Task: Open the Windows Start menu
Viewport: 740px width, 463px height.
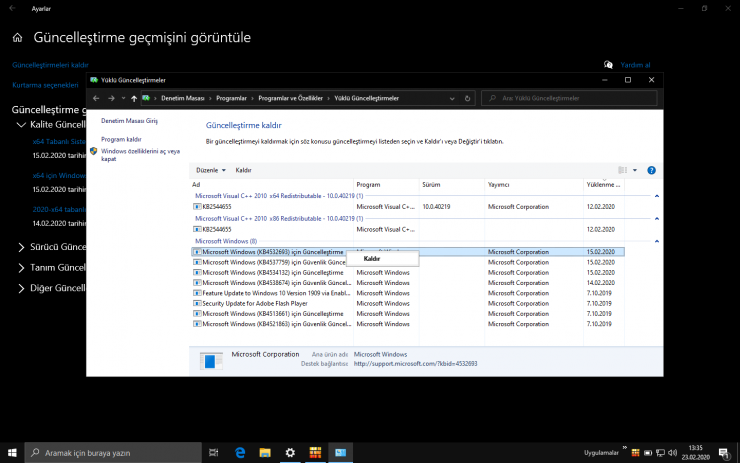Action: tap(12, 453)
